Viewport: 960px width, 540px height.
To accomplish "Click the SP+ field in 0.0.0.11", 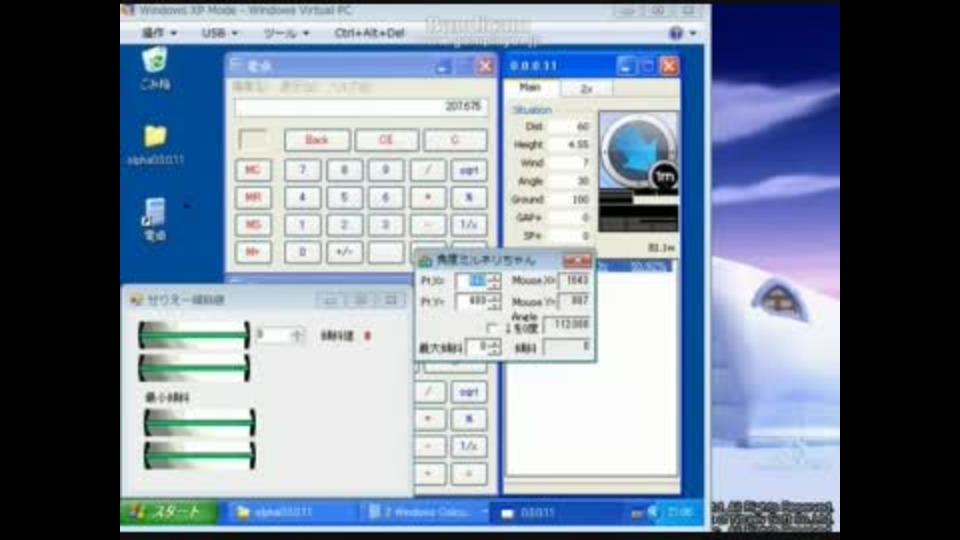I will click(570, 236).
